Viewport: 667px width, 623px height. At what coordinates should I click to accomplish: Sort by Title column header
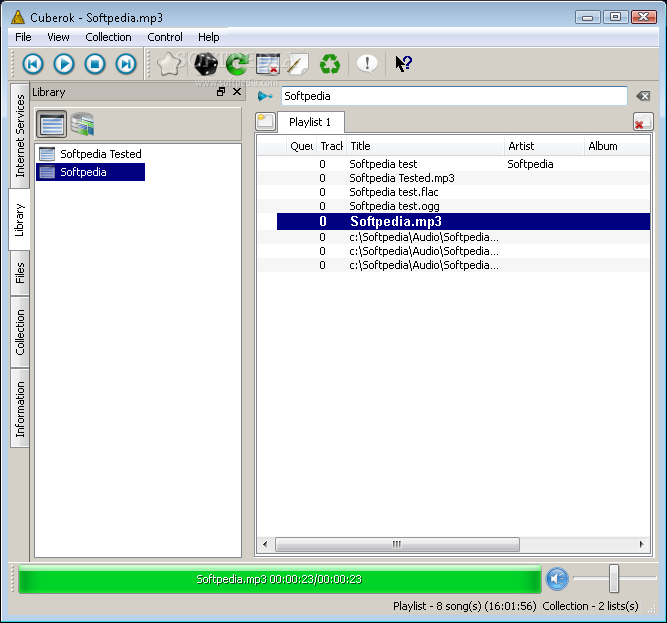coord(425,146)
